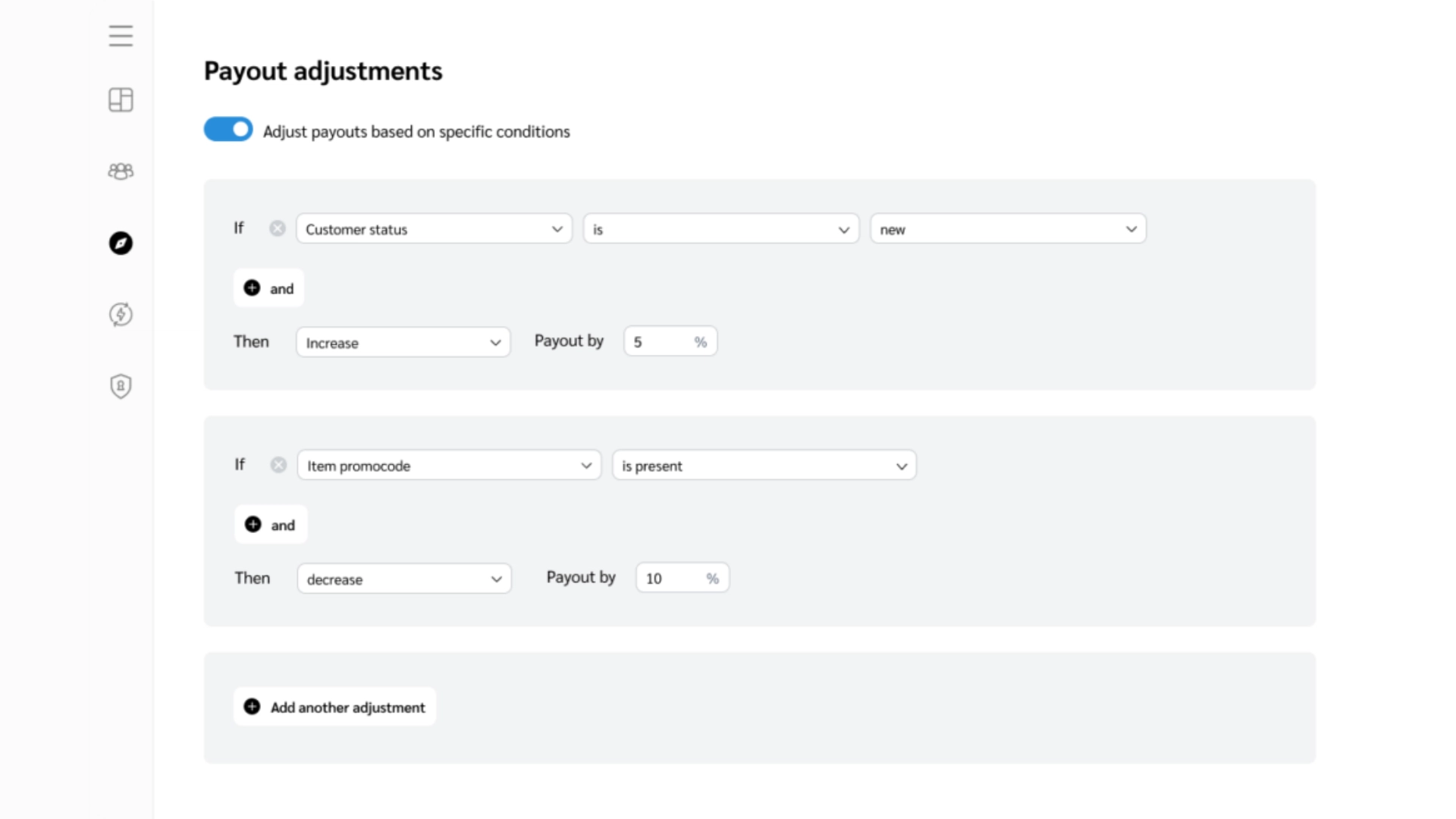Toggle Adjust payouts based on conditions
1456x819 pixels.
click(x=228, y=130)
